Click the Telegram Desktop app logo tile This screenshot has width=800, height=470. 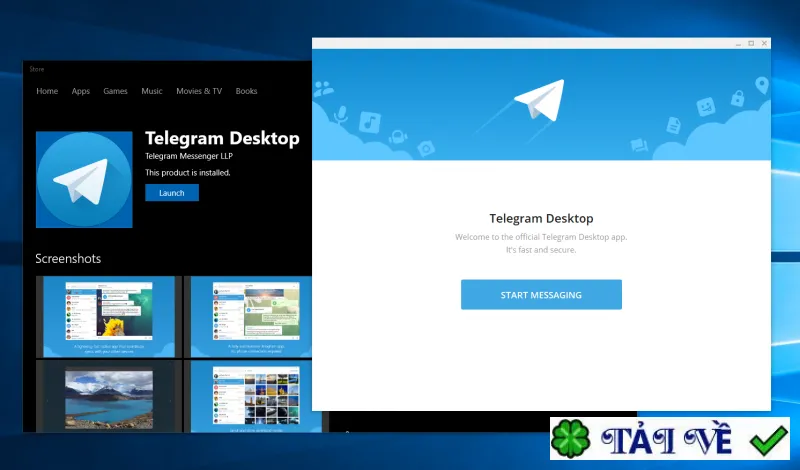pyautogui.click(x=84, y=180)
